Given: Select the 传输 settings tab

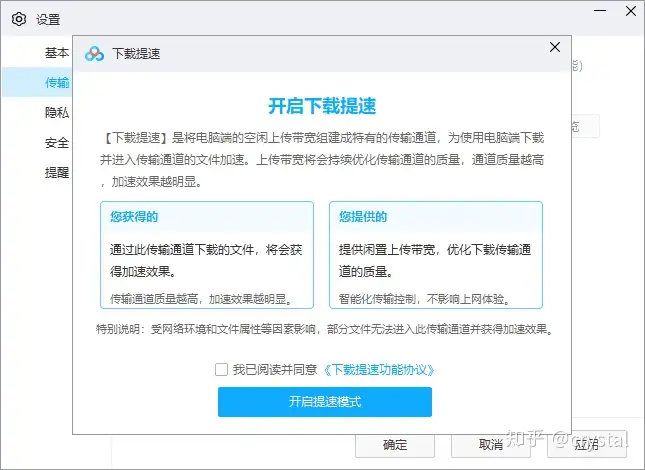Looking at the screenshot, I should pyautogui.click(x=37, y=83).
